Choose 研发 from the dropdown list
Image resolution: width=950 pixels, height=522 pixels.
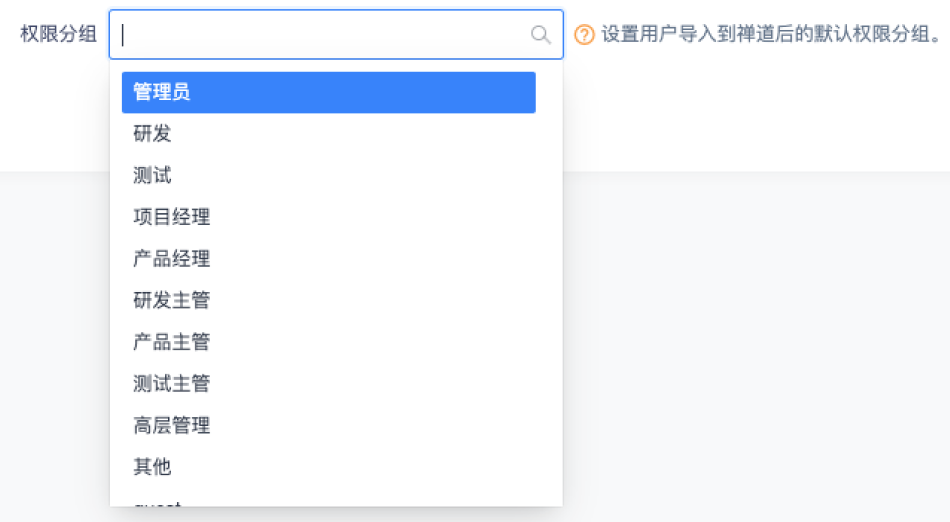[152, 134]
